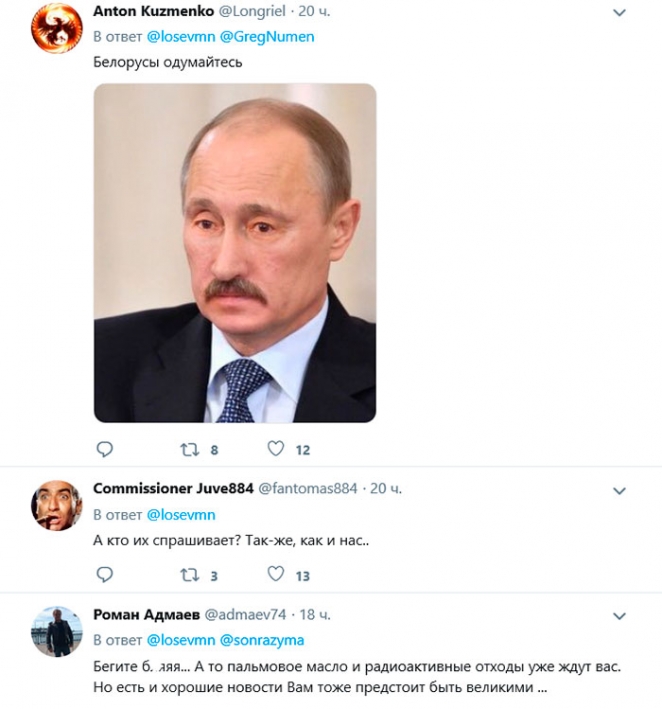Retweet Commissioner Juve884's tweet
662x709 pixels.
click(x=189, y=574)
